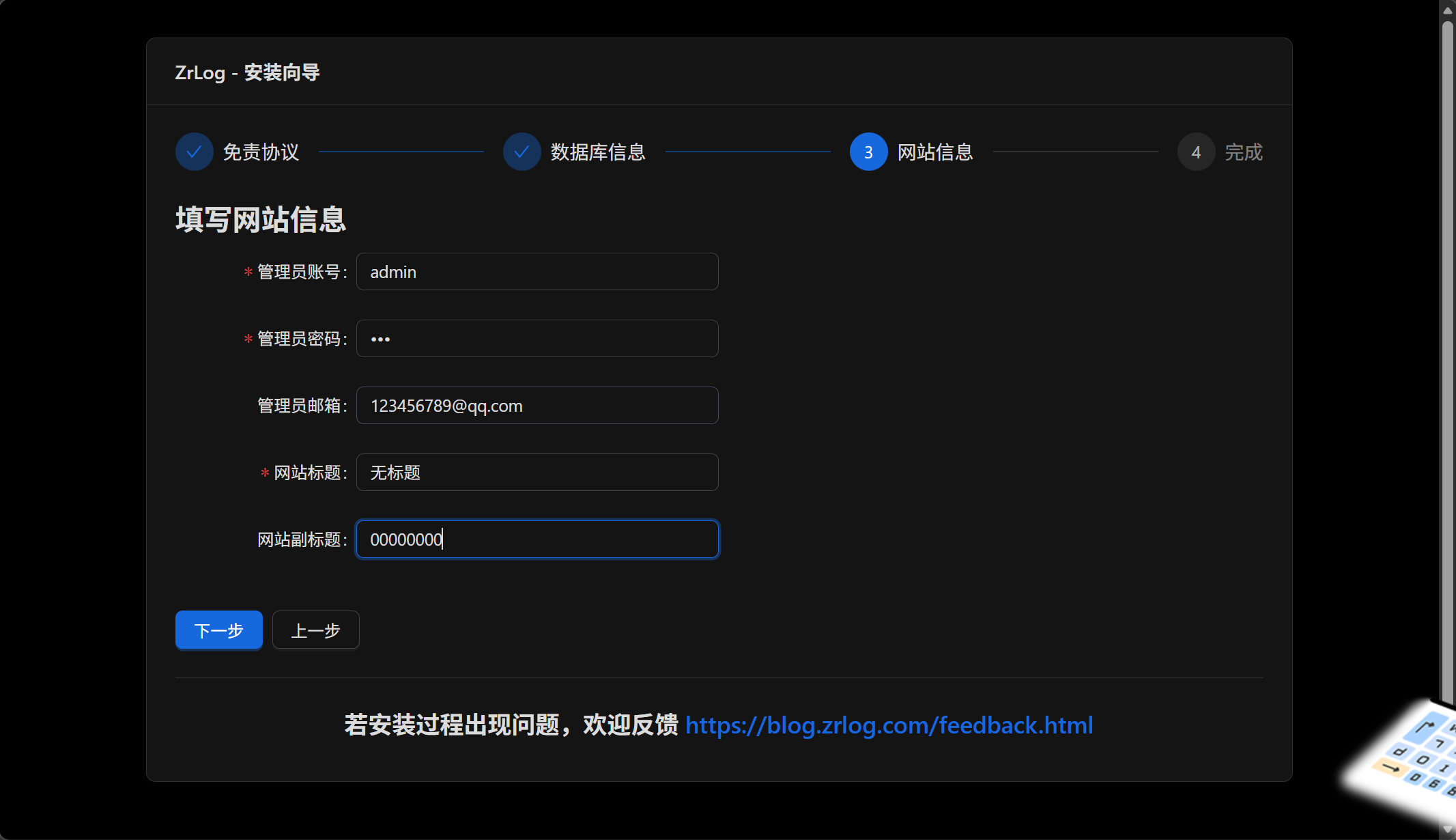
Task: Focus the administrator password field
Action: tap(537, 339)
